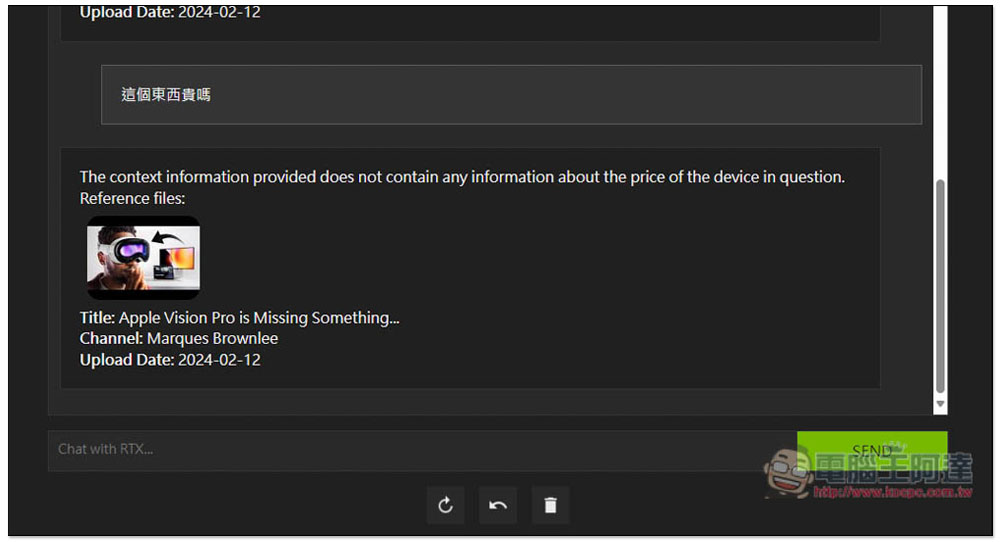Click the Upload Date line at the top
Image resolution: width=1000 pixels, height=542 pixels.
click(170, 12)
